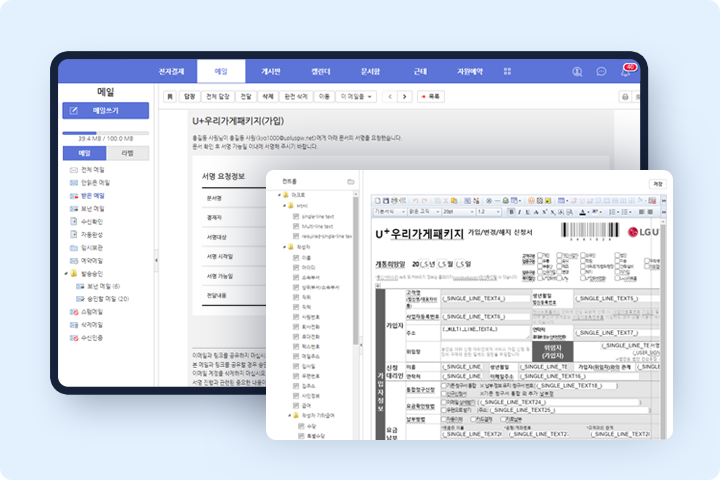Toggle Italic formatting in editor
This screenshot has height=480, width=720.
pyautogui.click(x=519, y=212)
